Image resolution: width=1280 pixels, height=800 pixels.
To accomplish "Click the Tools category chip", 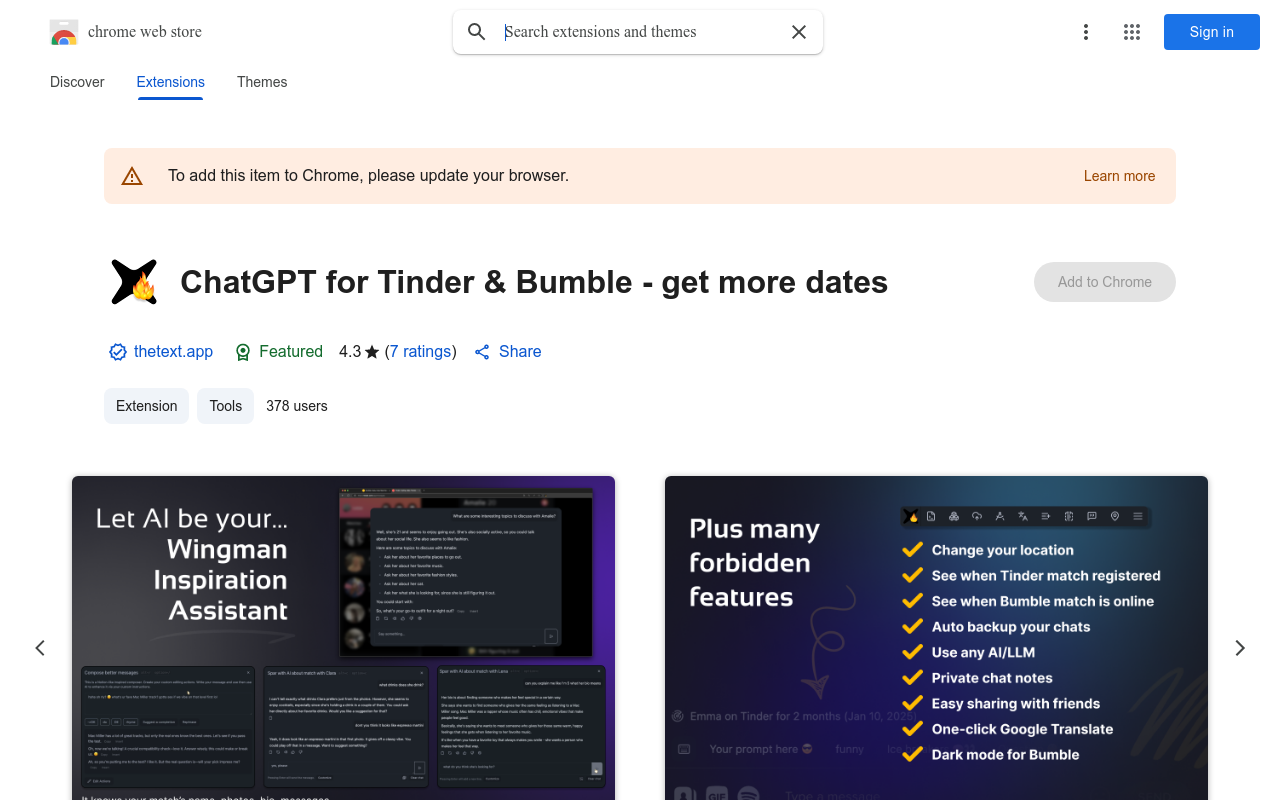I will pos(225,406).
